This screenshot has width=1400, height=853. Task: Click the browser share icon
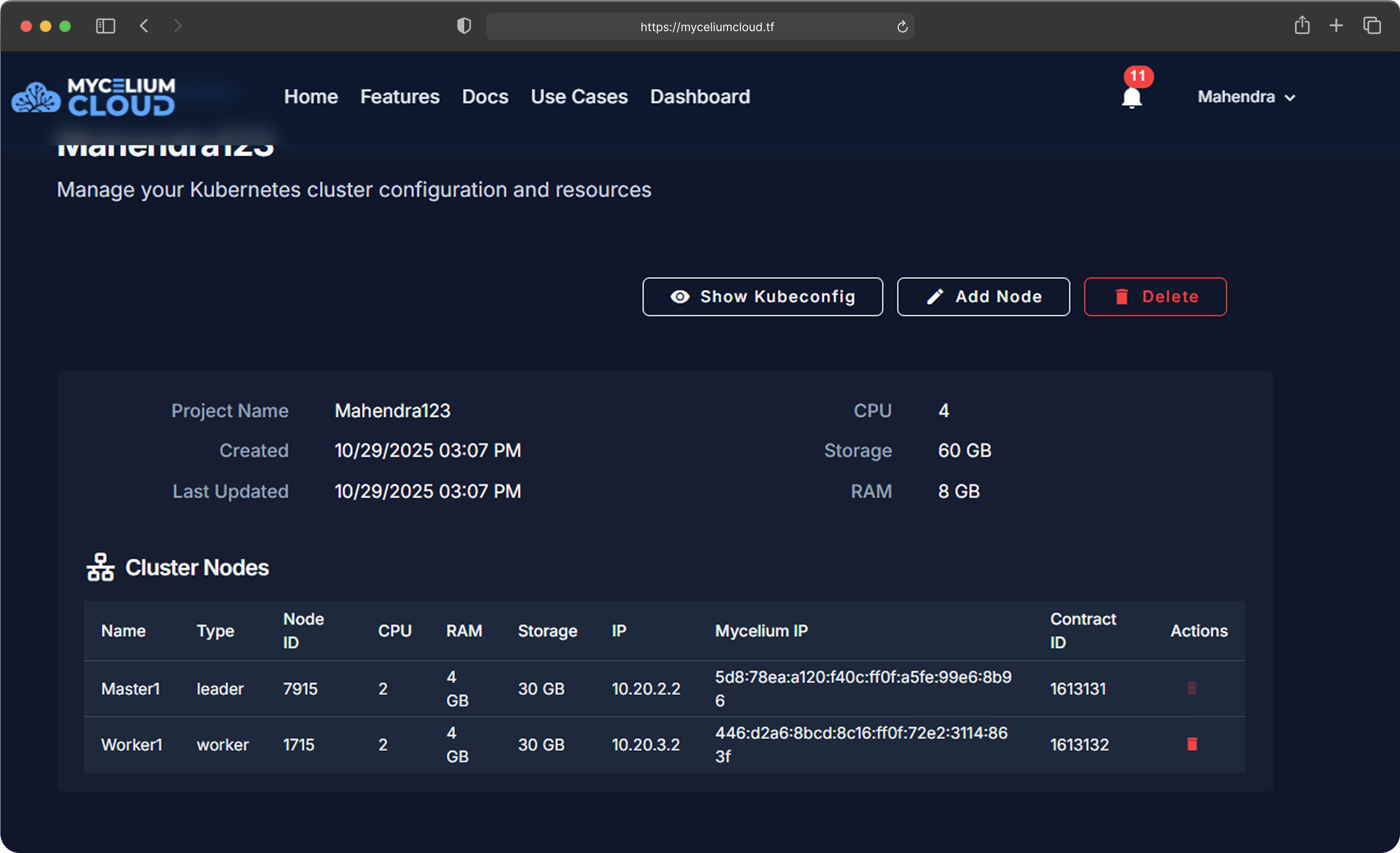coord(1302,26)
